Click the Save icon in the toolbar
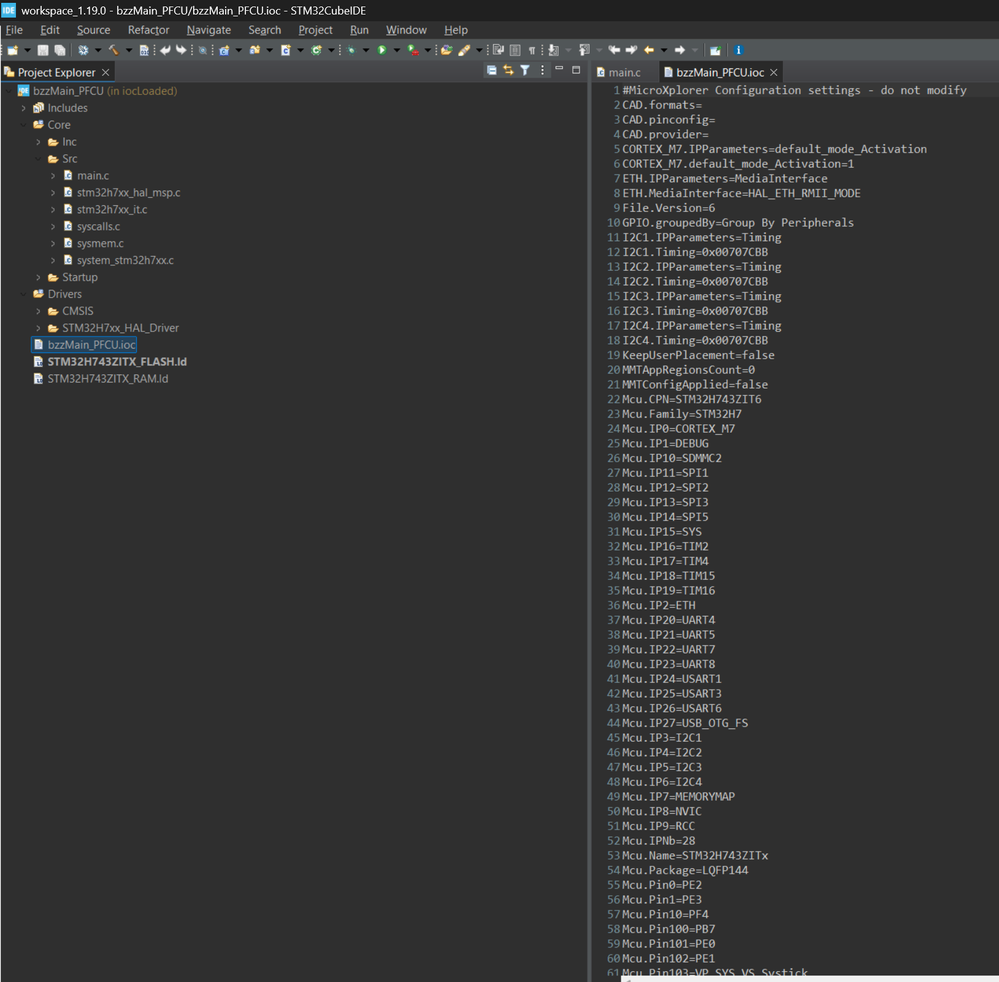This screenshot has height=982, width=999. click(45, 50)
